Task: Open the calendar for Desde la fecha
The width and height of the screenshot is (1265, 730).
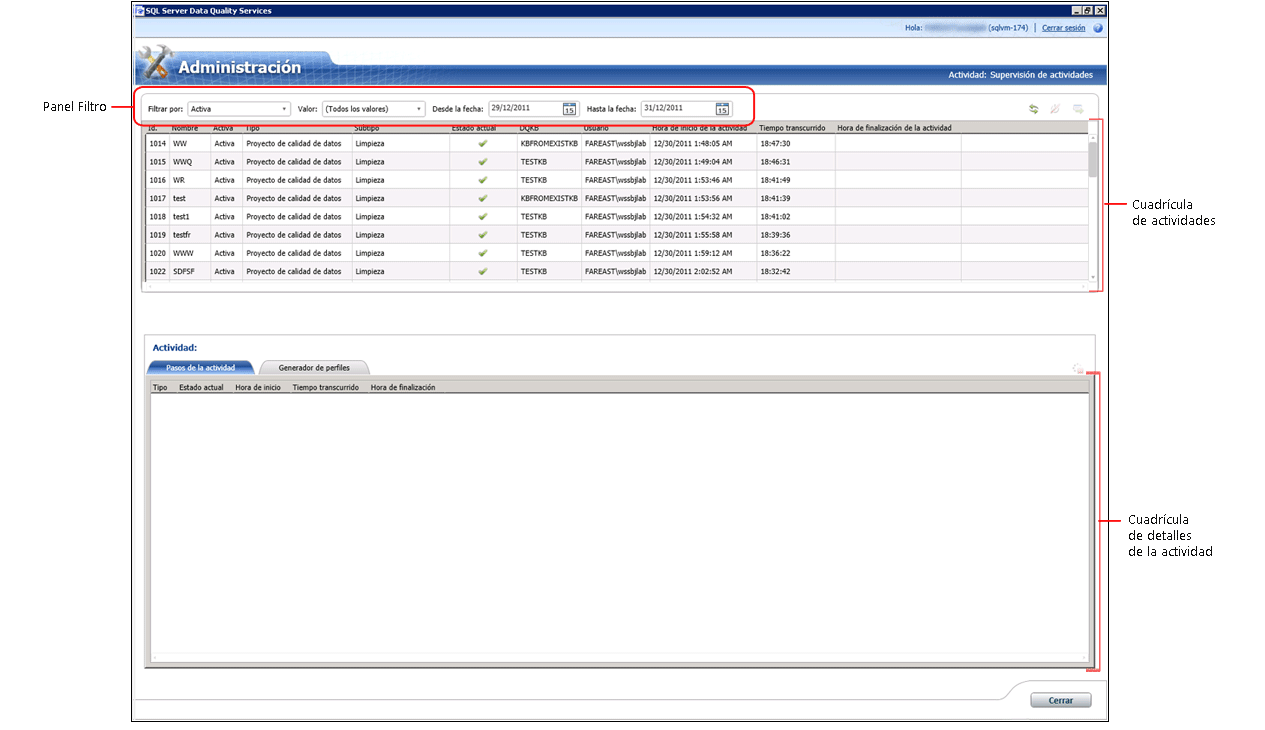Action: 569,108
